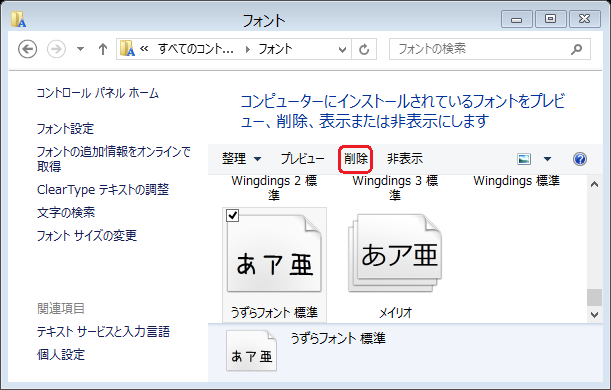Go up one folder level
611x390 pixels.
(102, 49)
